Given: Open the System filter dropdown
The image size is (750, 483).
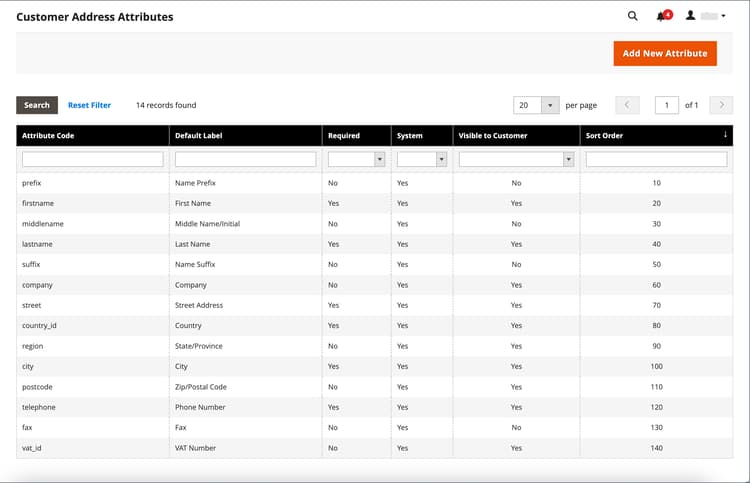Looking at the screenshot, I should coord(421,159).
